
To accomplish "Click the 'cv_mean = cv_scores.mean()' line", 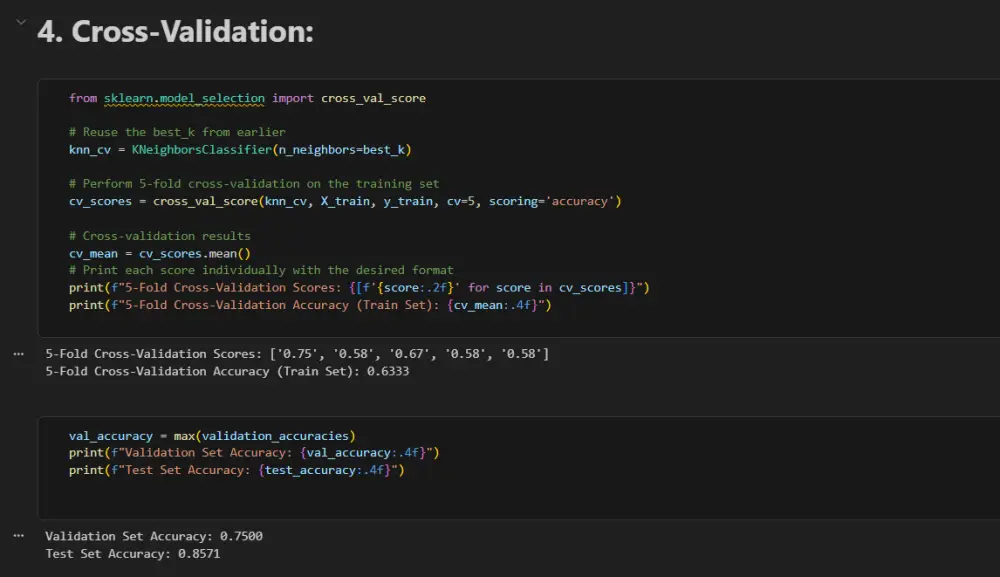I will click(x=160, y=254).
